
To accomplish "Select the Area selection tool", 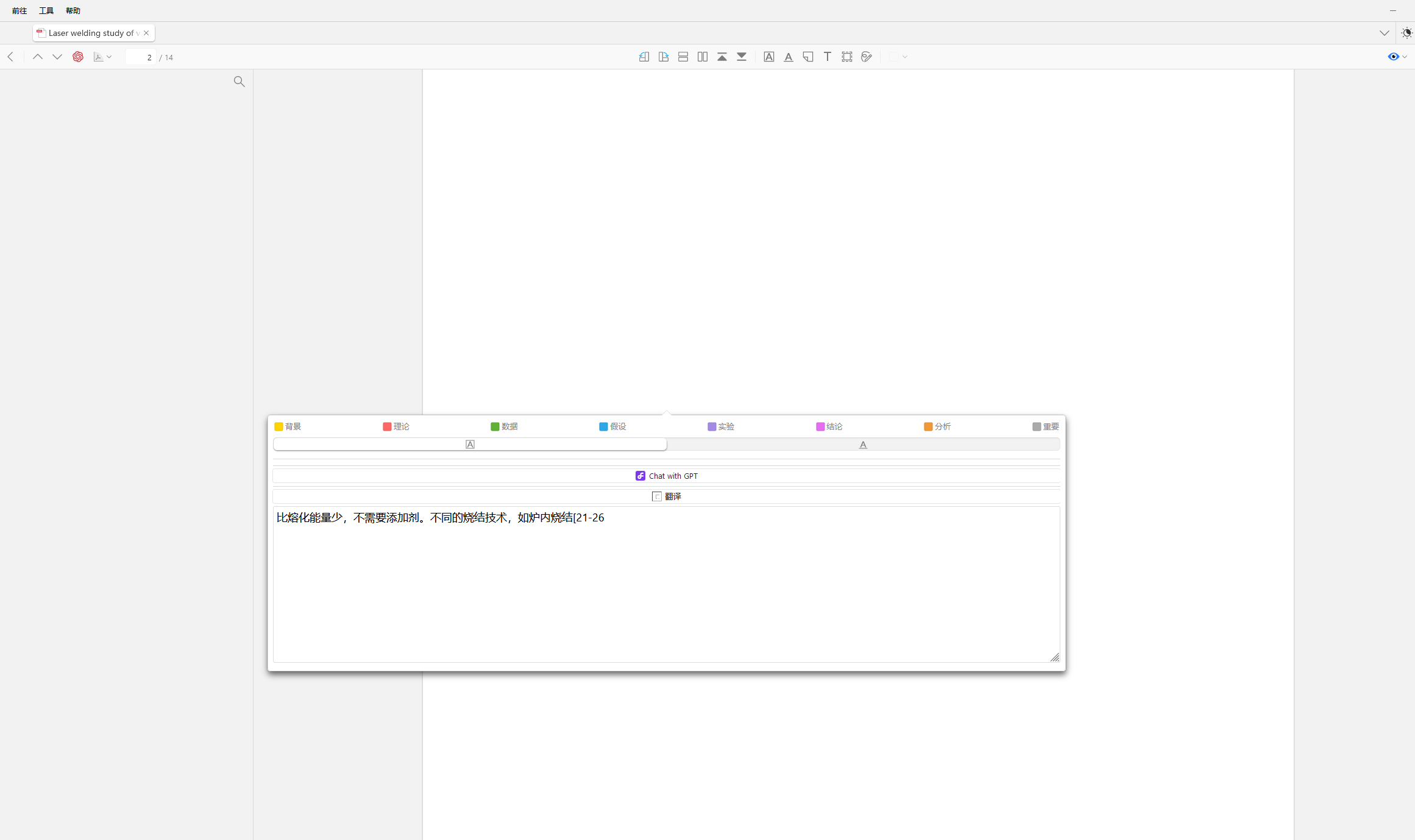I will [x=847, y=57].
